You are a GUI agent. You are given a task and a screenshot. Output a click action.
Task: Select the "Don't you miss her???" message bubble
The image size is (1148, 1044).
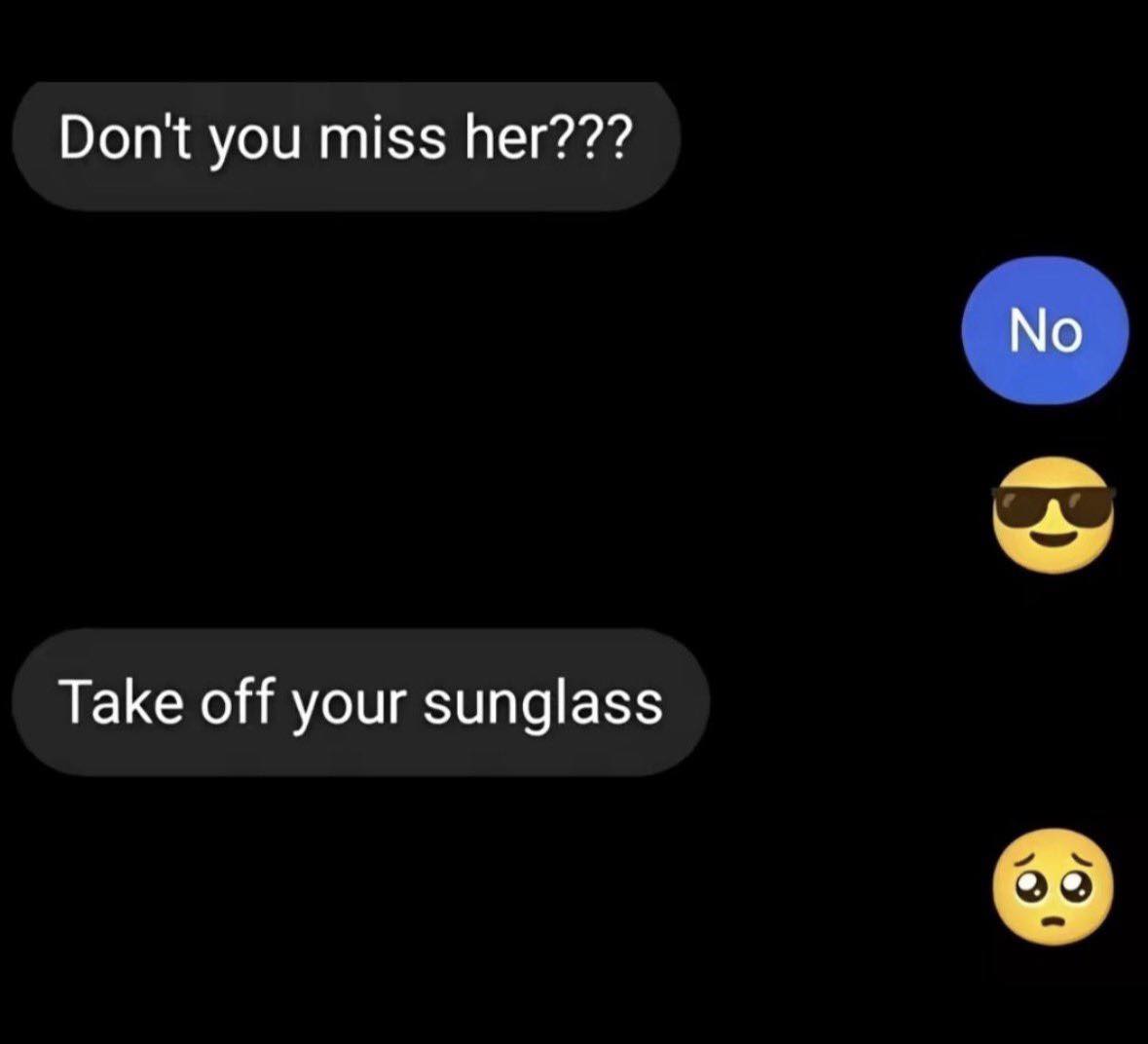click(347, 145)
